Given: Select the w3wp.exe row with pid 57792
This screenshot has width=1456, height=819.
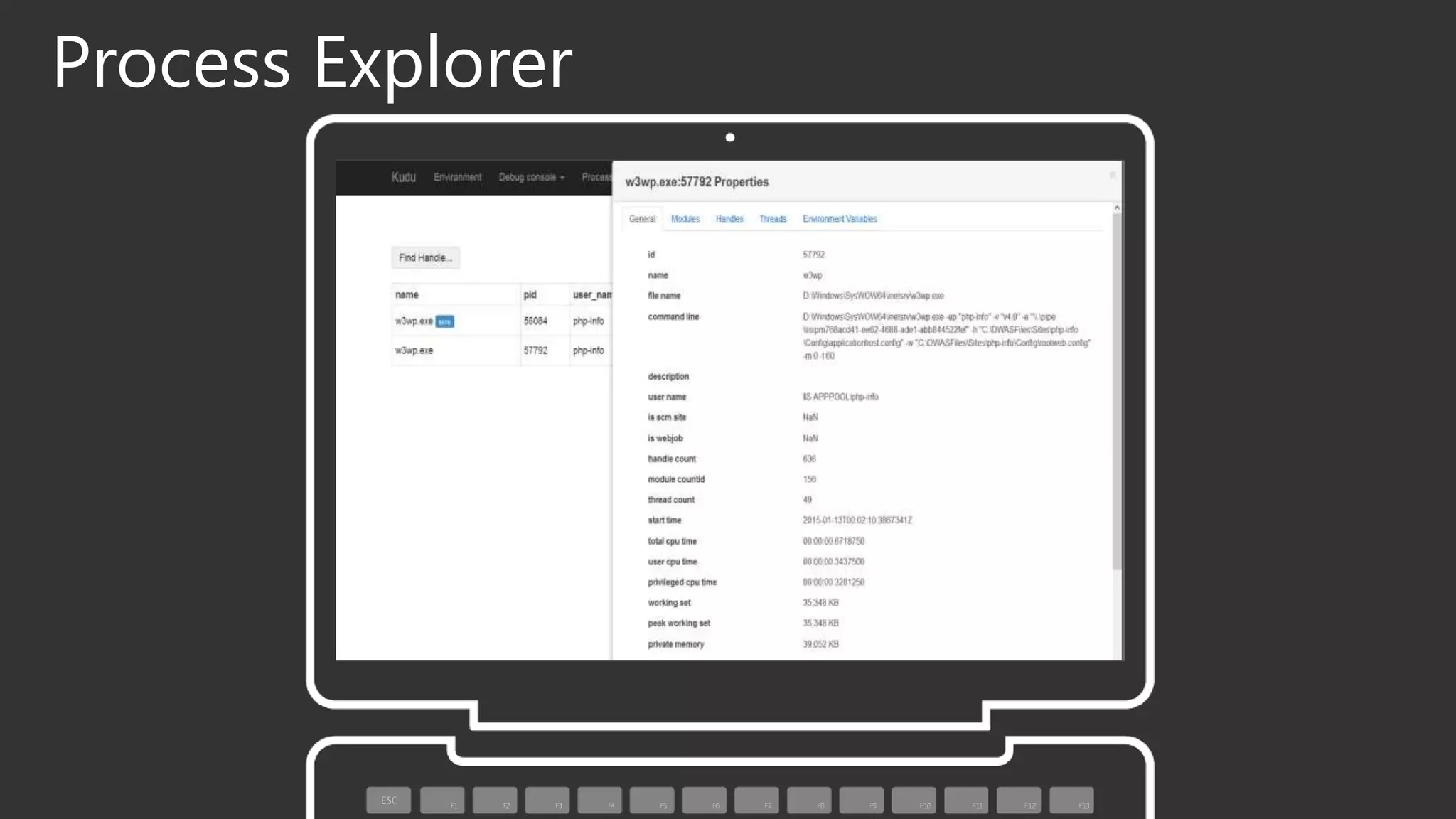Looking at the screenshot, I should (501, 350).
